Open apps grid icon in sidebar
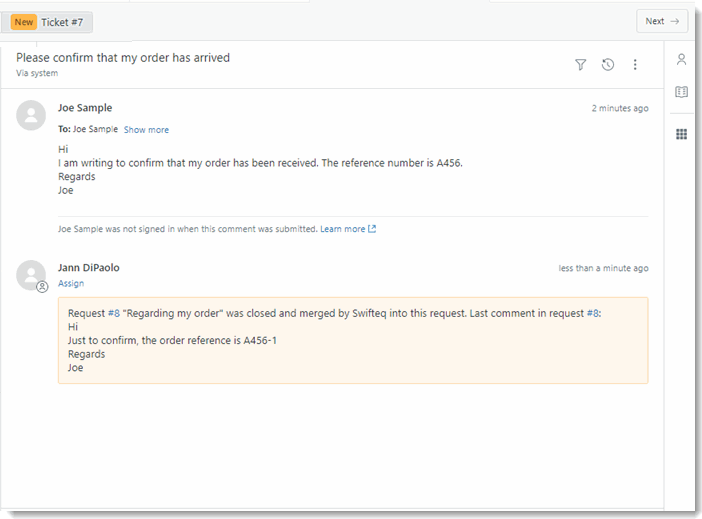 pyautogui.click(x=681, y=134)
